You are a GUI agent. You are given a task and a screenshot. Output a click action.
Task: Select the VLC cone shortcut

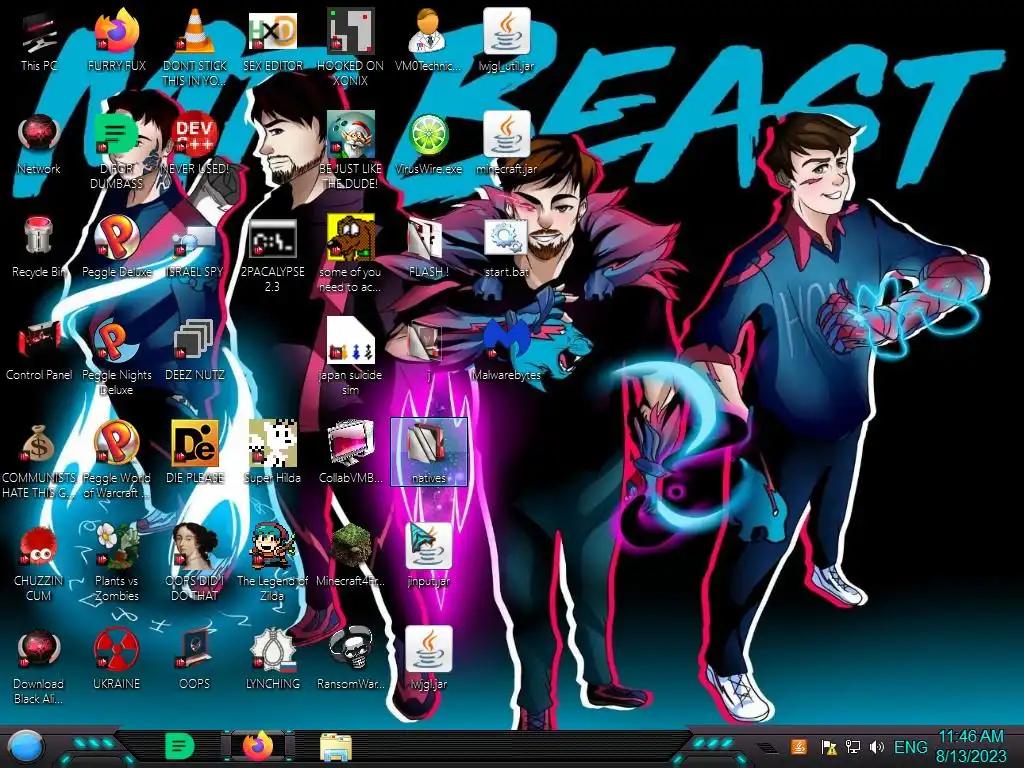click(x=195, y=48)
